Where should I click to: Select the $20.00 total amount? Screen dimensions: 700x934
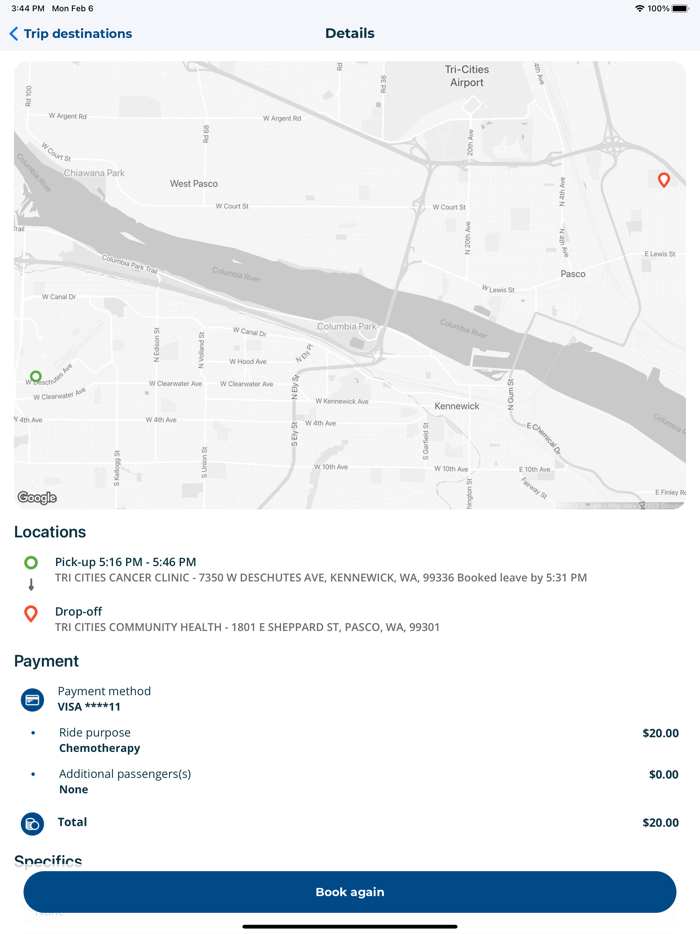pyautogui.click(x=662, y=822)
